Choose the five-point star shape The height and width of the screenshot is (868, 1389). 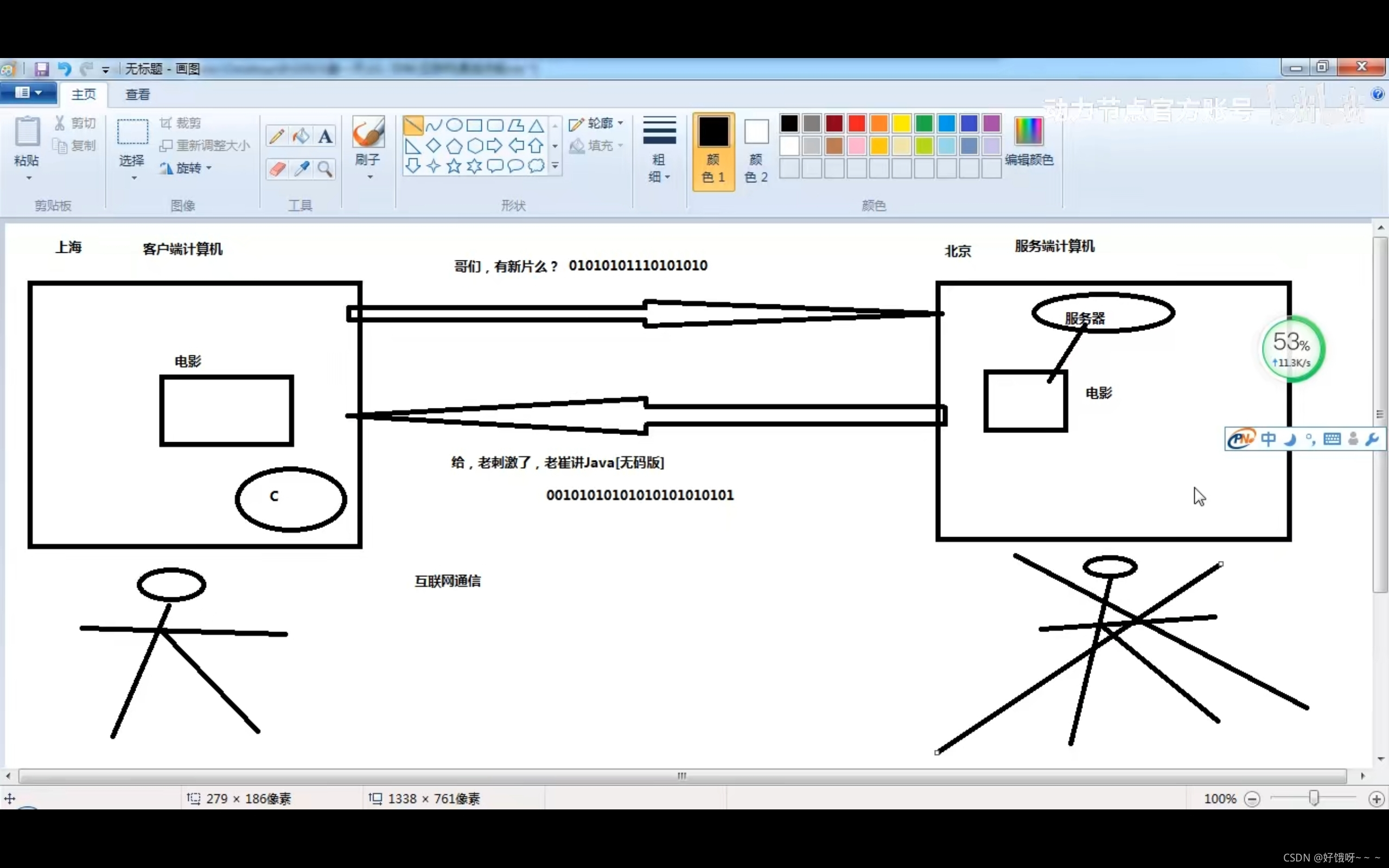(x=454, y=167)
